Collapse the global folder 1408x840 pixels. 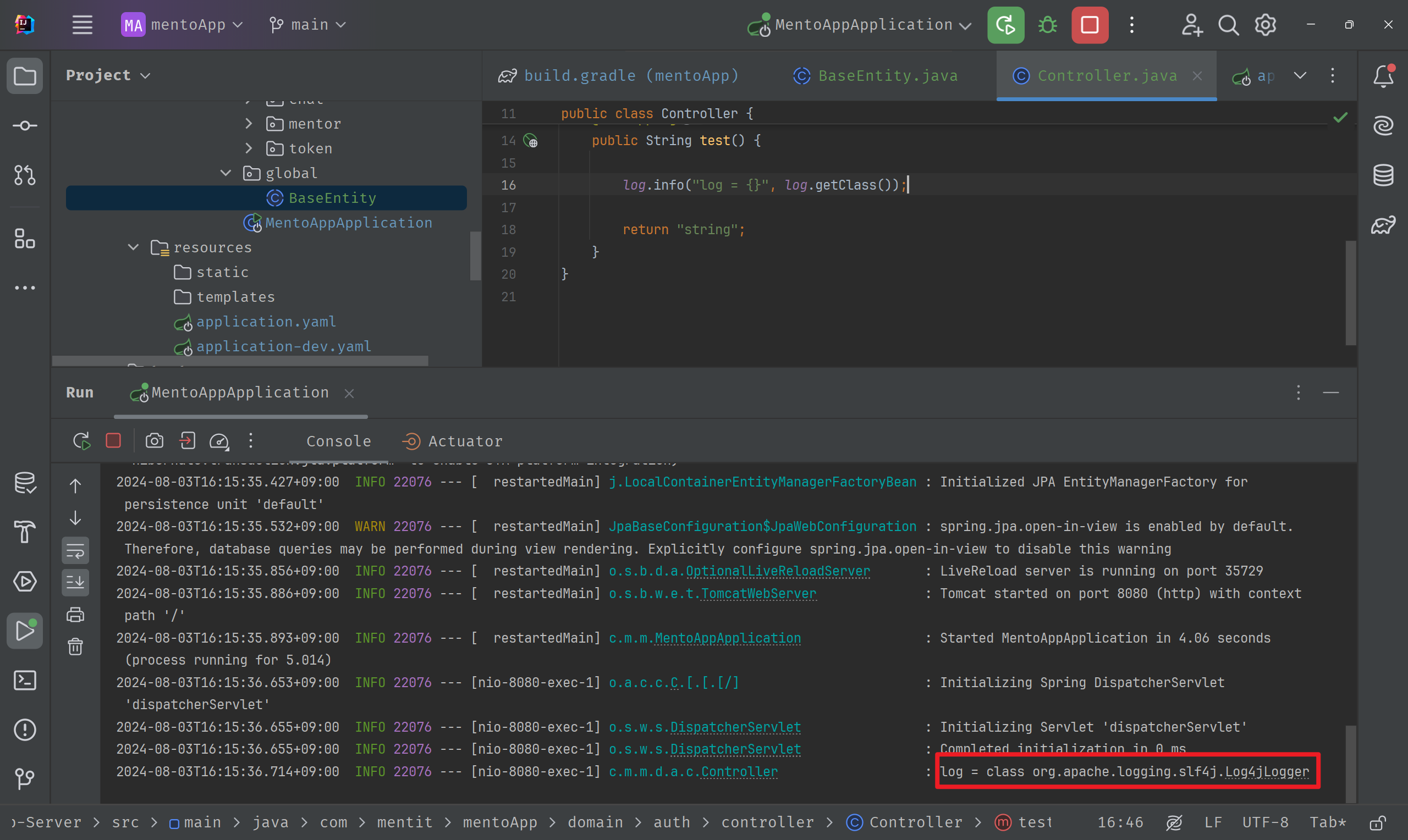tap(226, 173)
